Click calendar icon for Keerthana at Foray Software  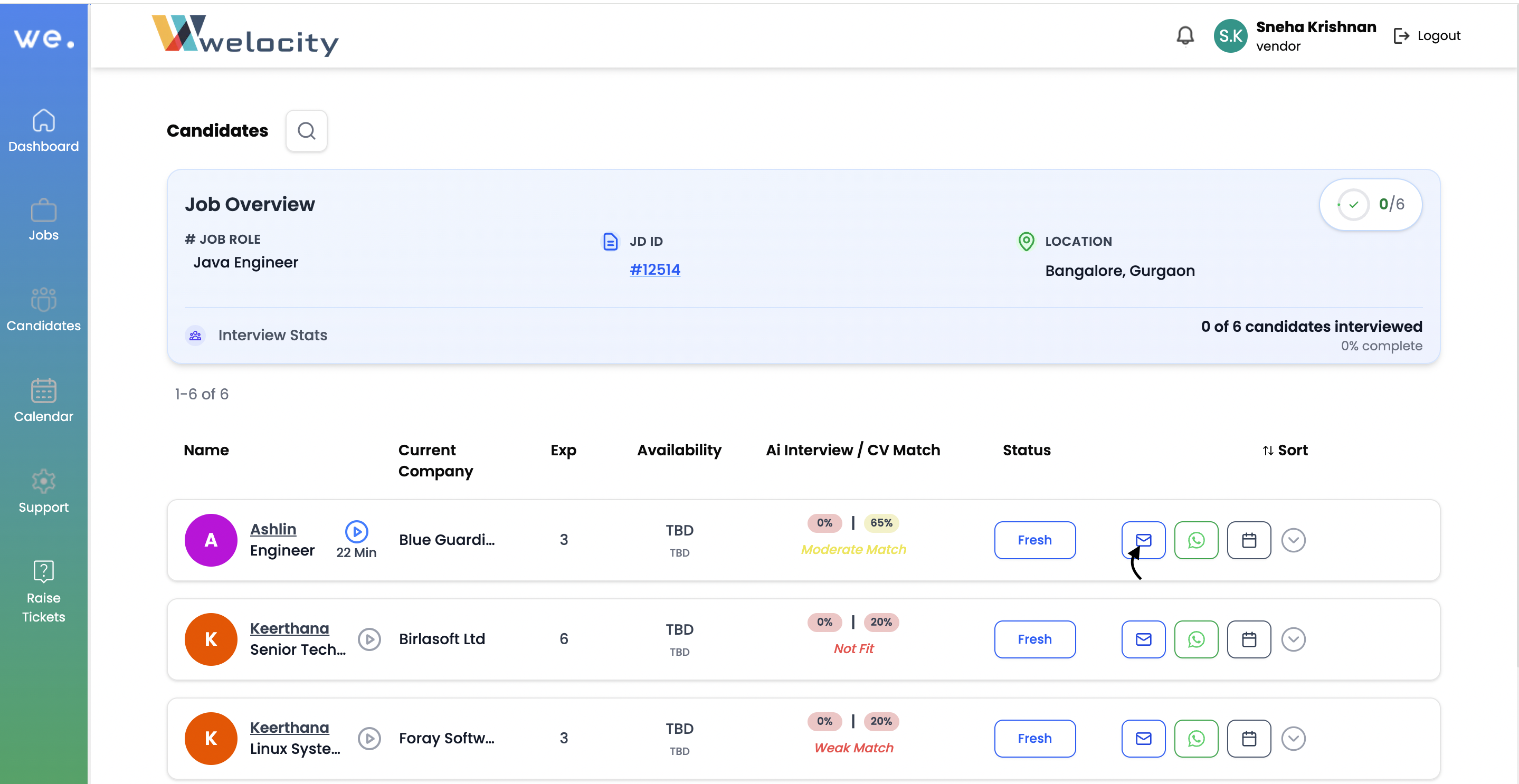[x=1248, y=738]
